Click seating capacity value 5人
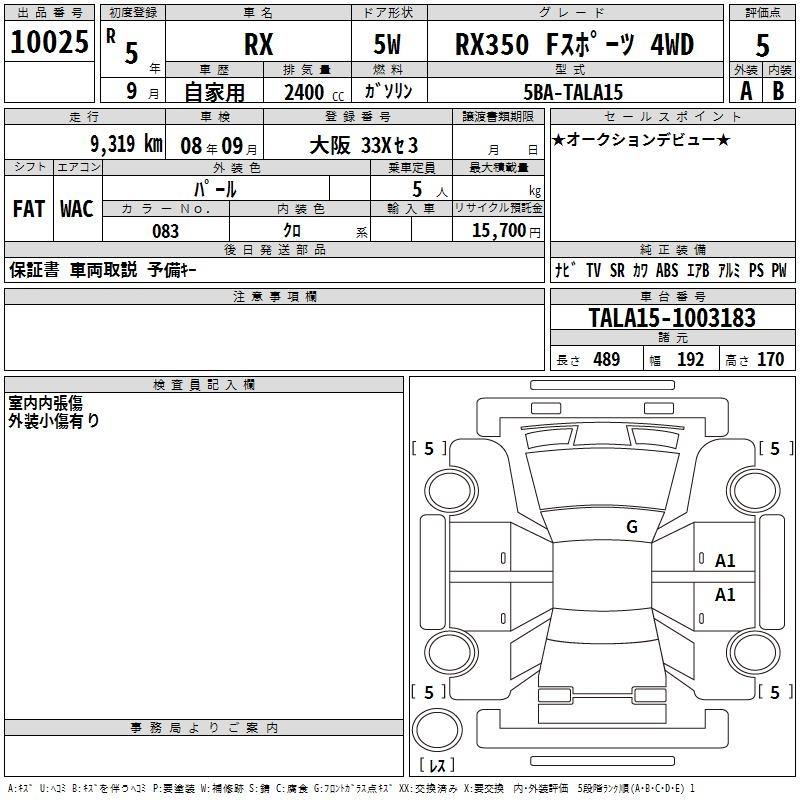Image resolution: width=800 pixels, height=800 pixels. [x=430, y=190]
